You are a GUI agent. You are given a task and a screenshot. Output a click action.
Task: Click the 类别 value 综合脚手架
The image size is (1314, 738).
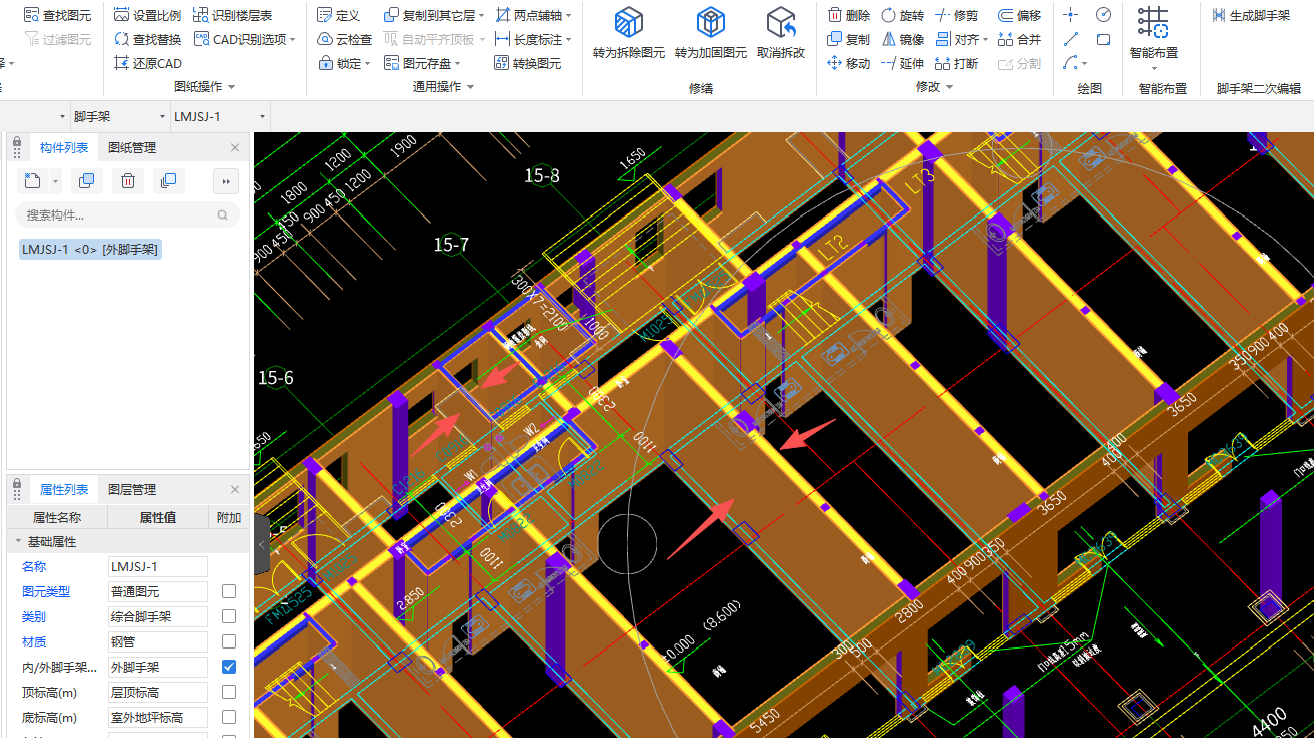[x=158, y=616]
